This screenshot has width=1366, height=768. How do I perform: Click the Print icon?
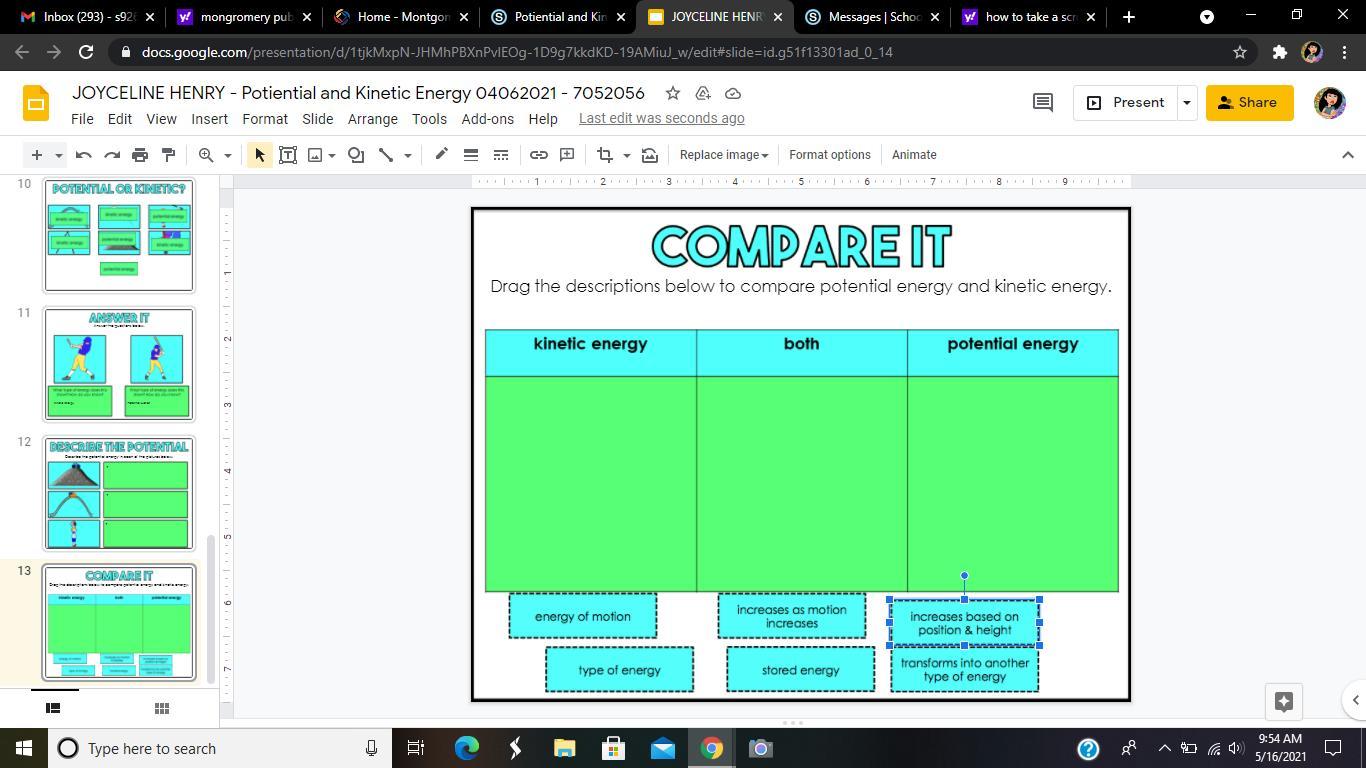tap(140, 155)
